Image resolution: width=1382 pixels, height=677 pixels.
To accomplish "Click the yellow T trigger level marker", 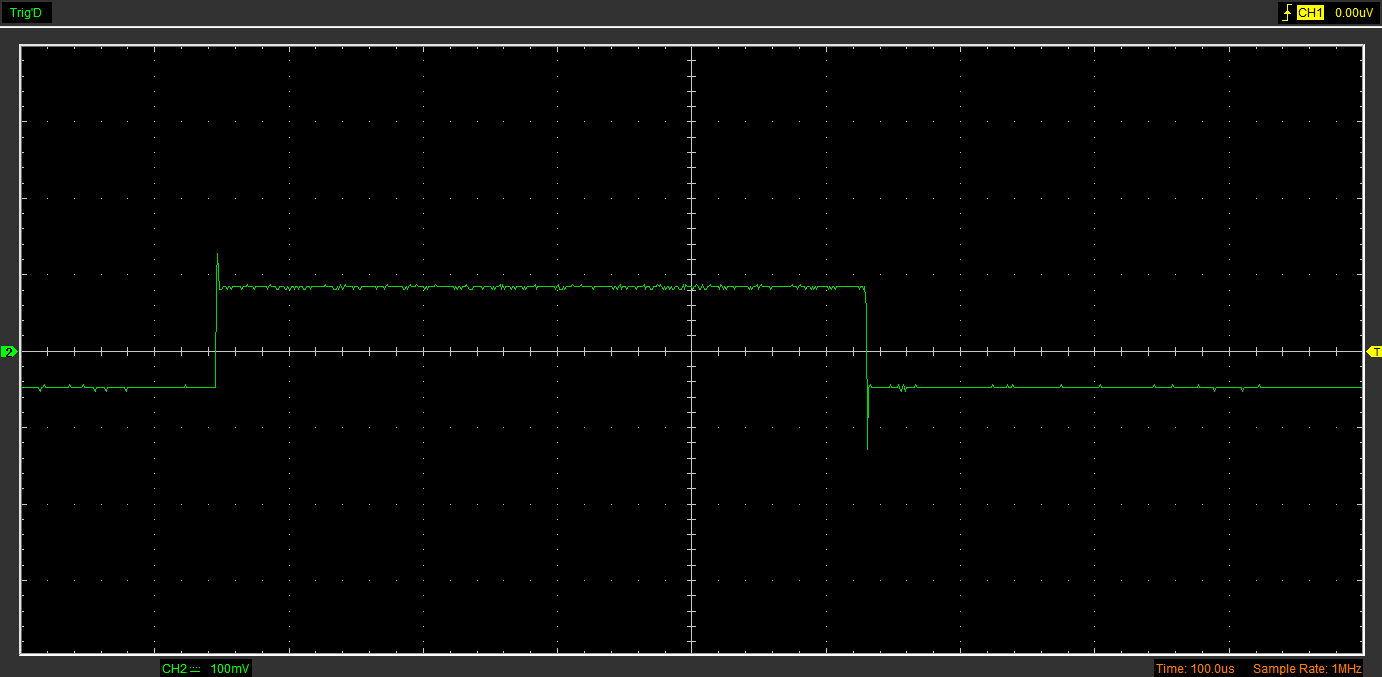I will tap(1374, 352).
